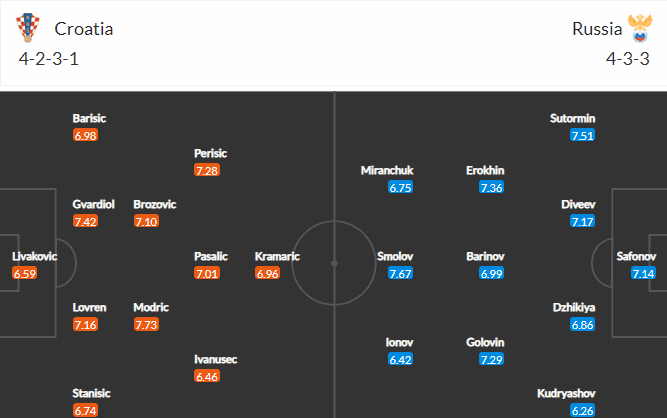The height and width of the screenshot is (418, 667).
Task: Select the Russia 4-3-3 formation text
Action: [628, 59]
